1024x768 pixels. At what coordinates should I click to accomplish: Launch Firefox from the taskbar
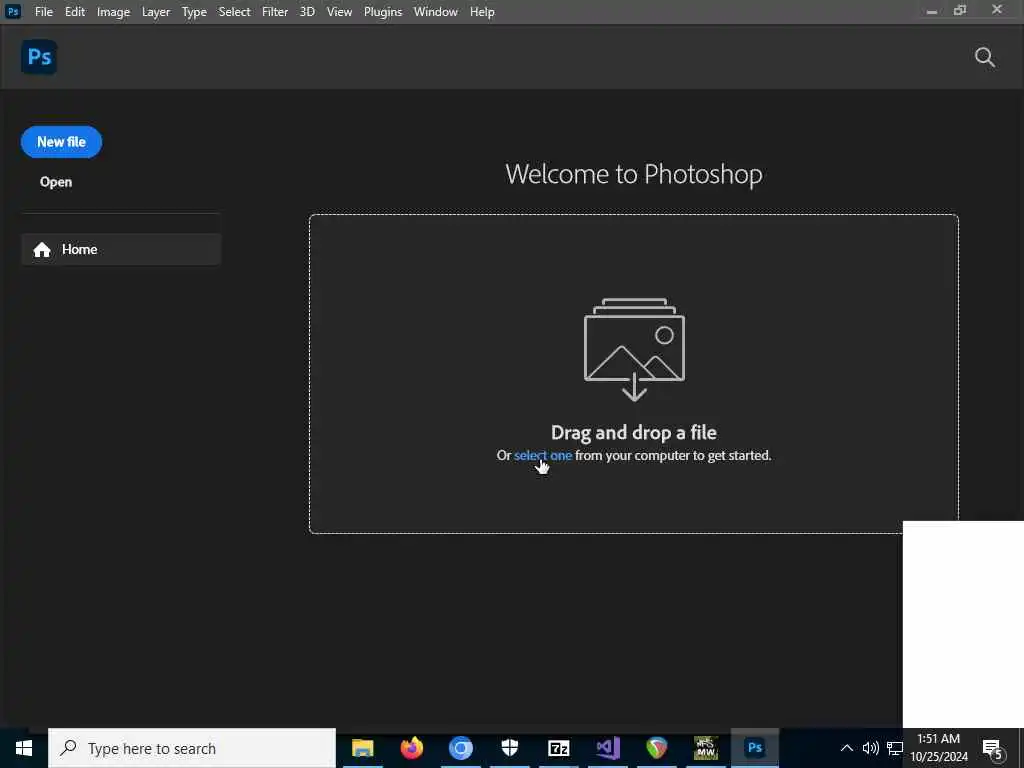click(411, 748)
